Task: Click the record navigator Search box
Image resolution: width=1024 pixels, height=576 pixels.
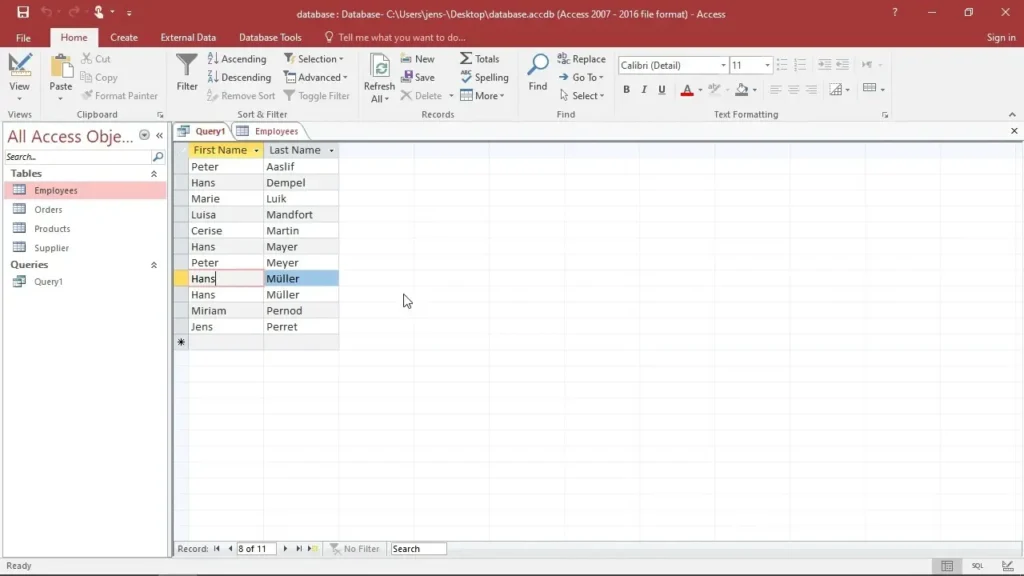Action: (x=418, y=549)
